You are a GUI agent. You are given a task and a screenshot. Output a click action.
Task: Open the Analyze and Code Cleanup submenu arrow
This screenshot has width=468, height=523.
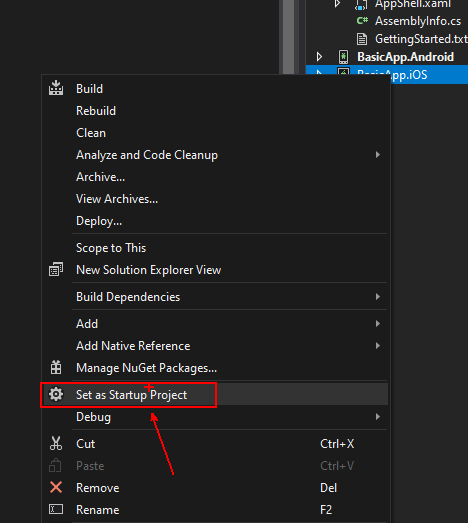378,154
